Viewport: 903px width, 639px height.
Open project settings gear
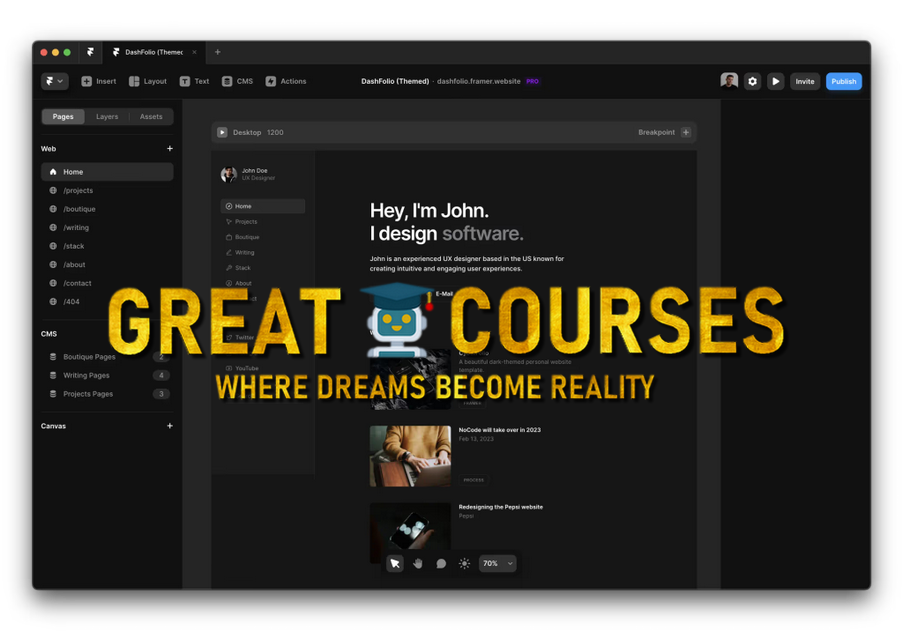(x=752, y=81)
